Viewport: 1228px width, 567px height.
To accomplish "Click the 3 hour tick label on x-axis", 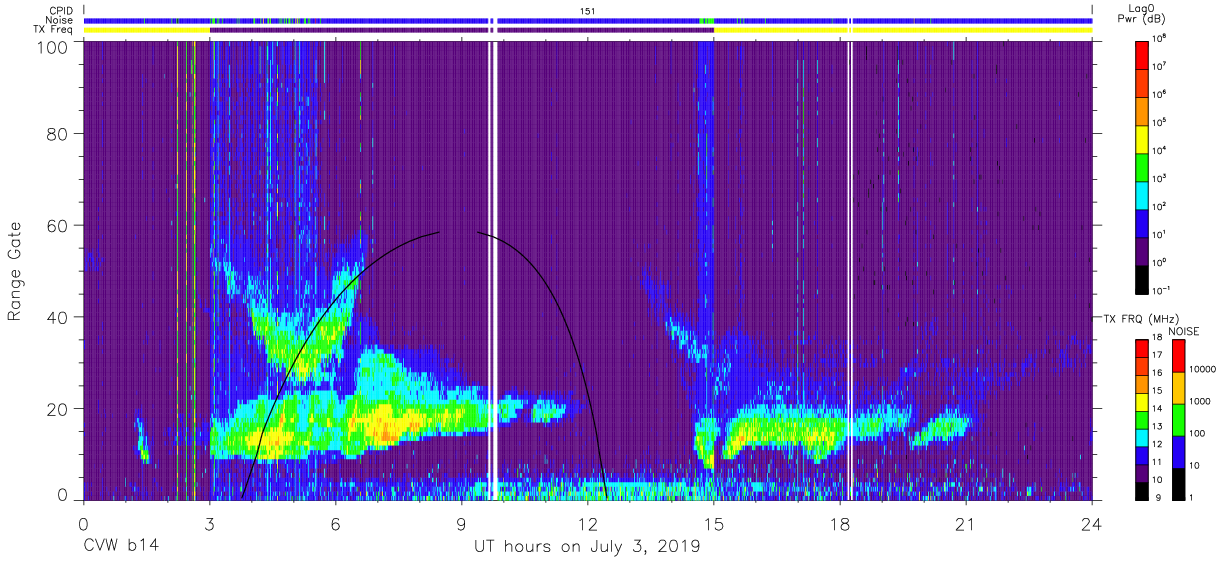I will [210, 523].
